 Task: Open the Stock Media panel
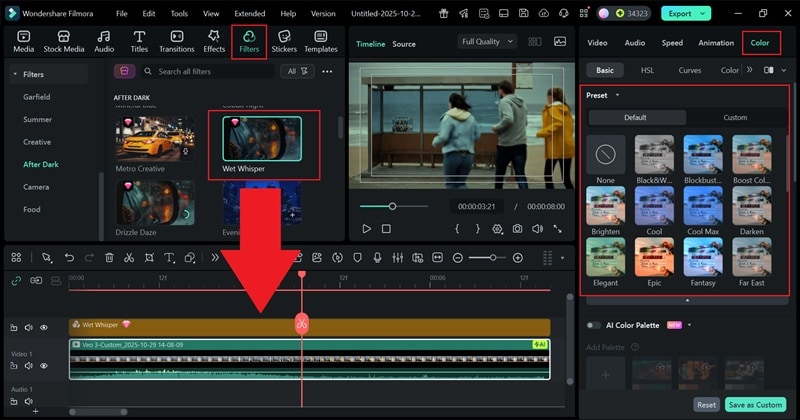coord(64,41)
